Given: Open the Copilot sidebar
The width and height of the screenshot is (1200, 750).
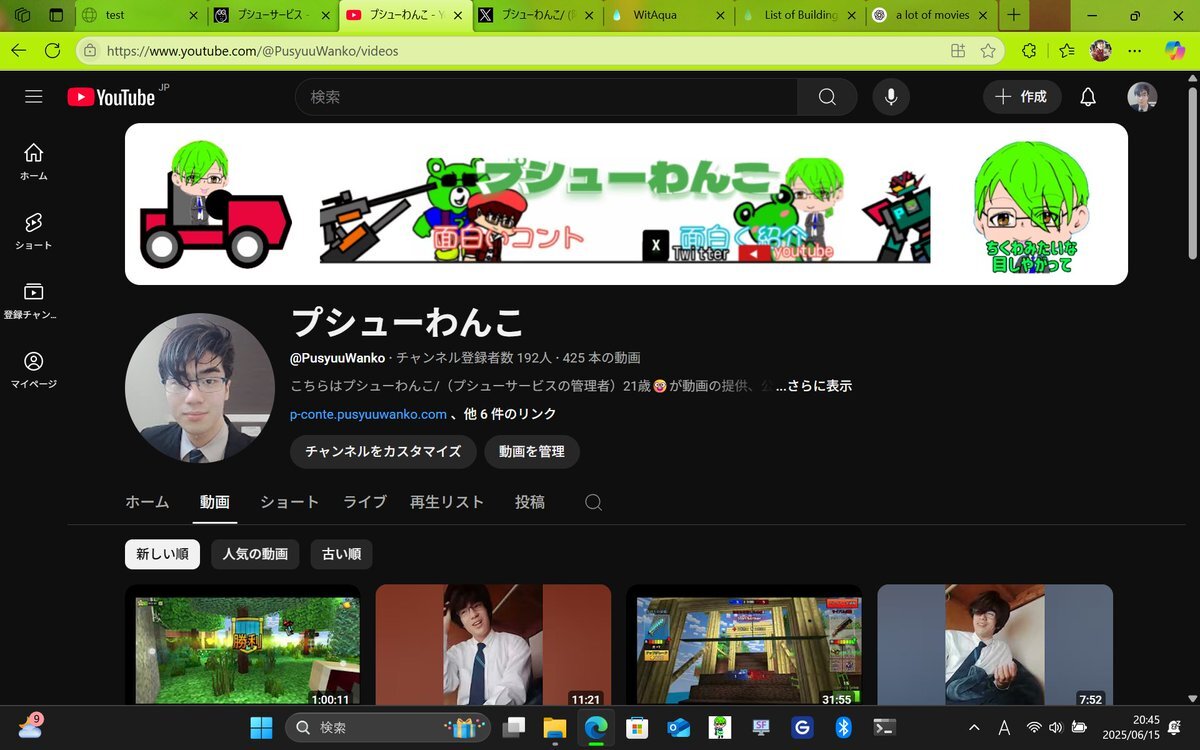Looking at the screenshot, I should (x=1175, y=50).
